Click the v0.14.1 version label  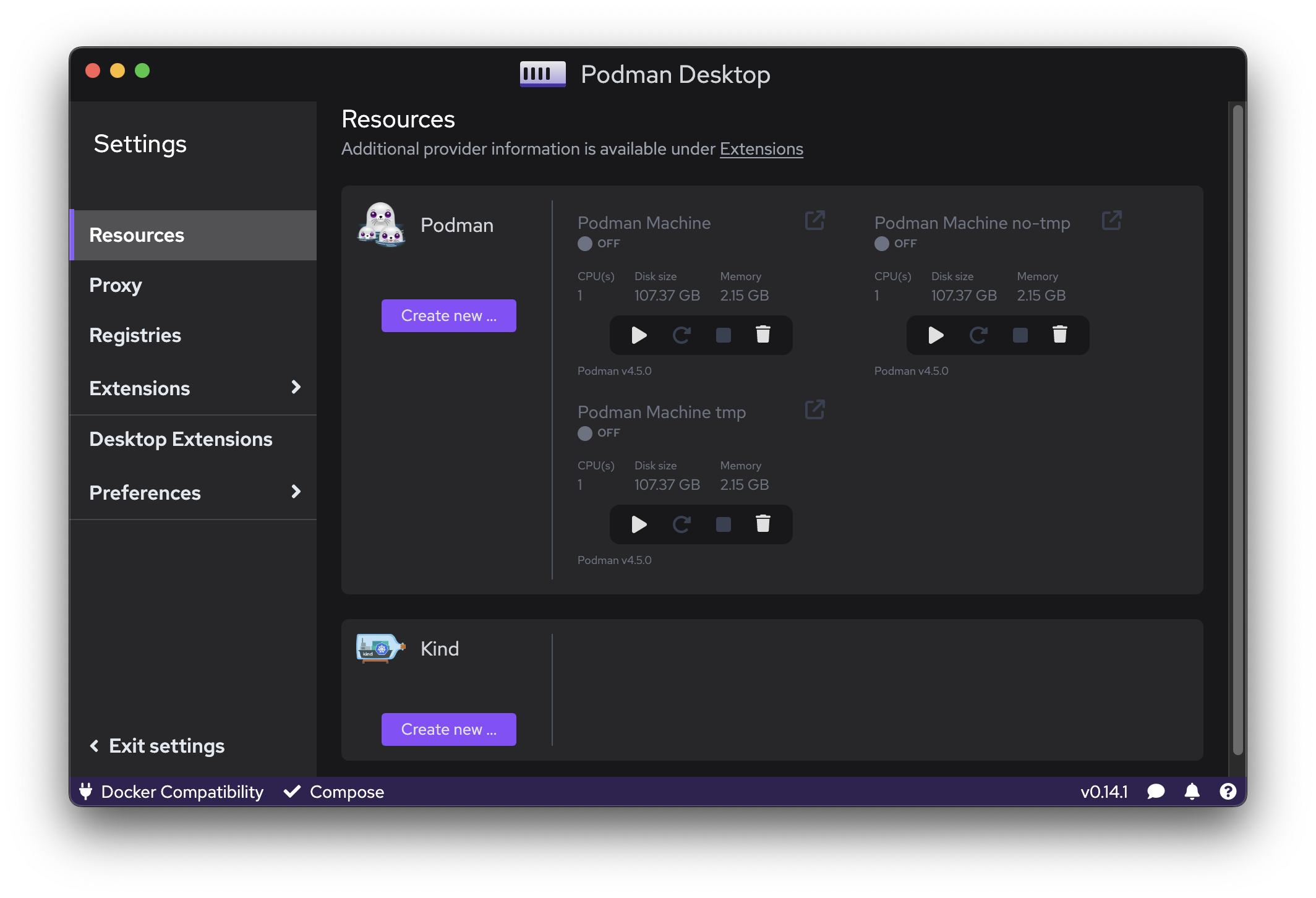point(1104,792)
